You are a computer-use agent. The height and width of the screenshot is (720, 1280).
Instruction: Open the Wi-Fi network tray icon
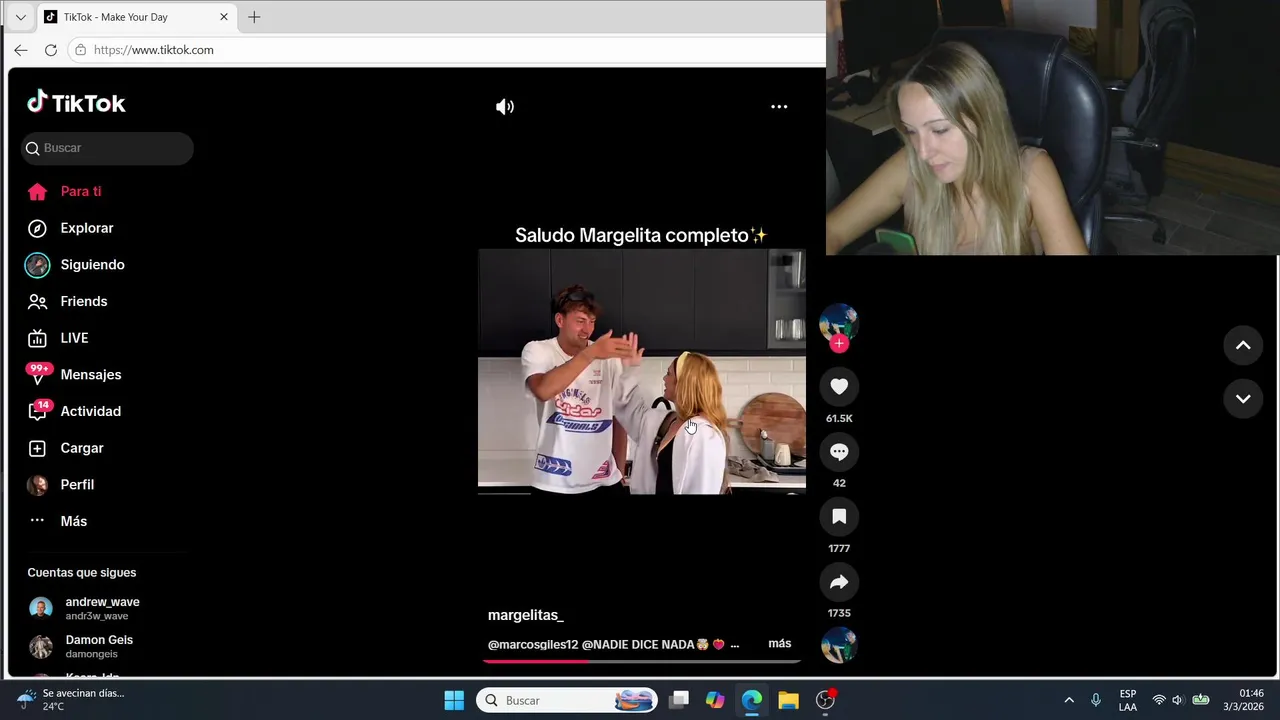click(1159, 700)
